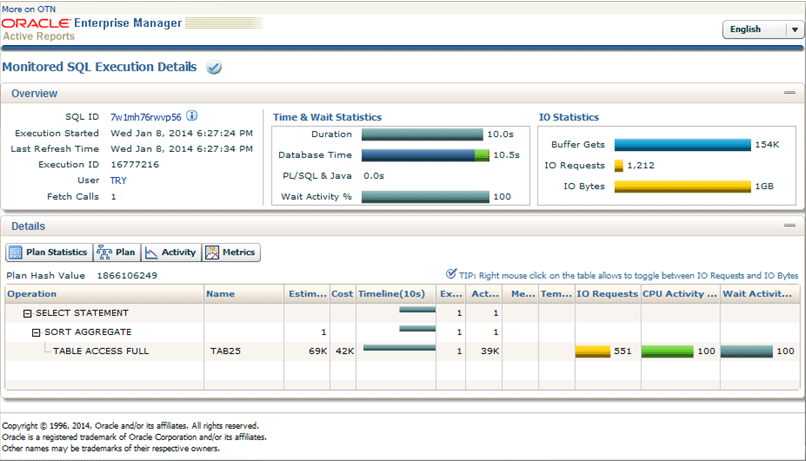Click the TIP checkmark icon
This screenshot has width=806, height=461.
(x=451, y=274)
